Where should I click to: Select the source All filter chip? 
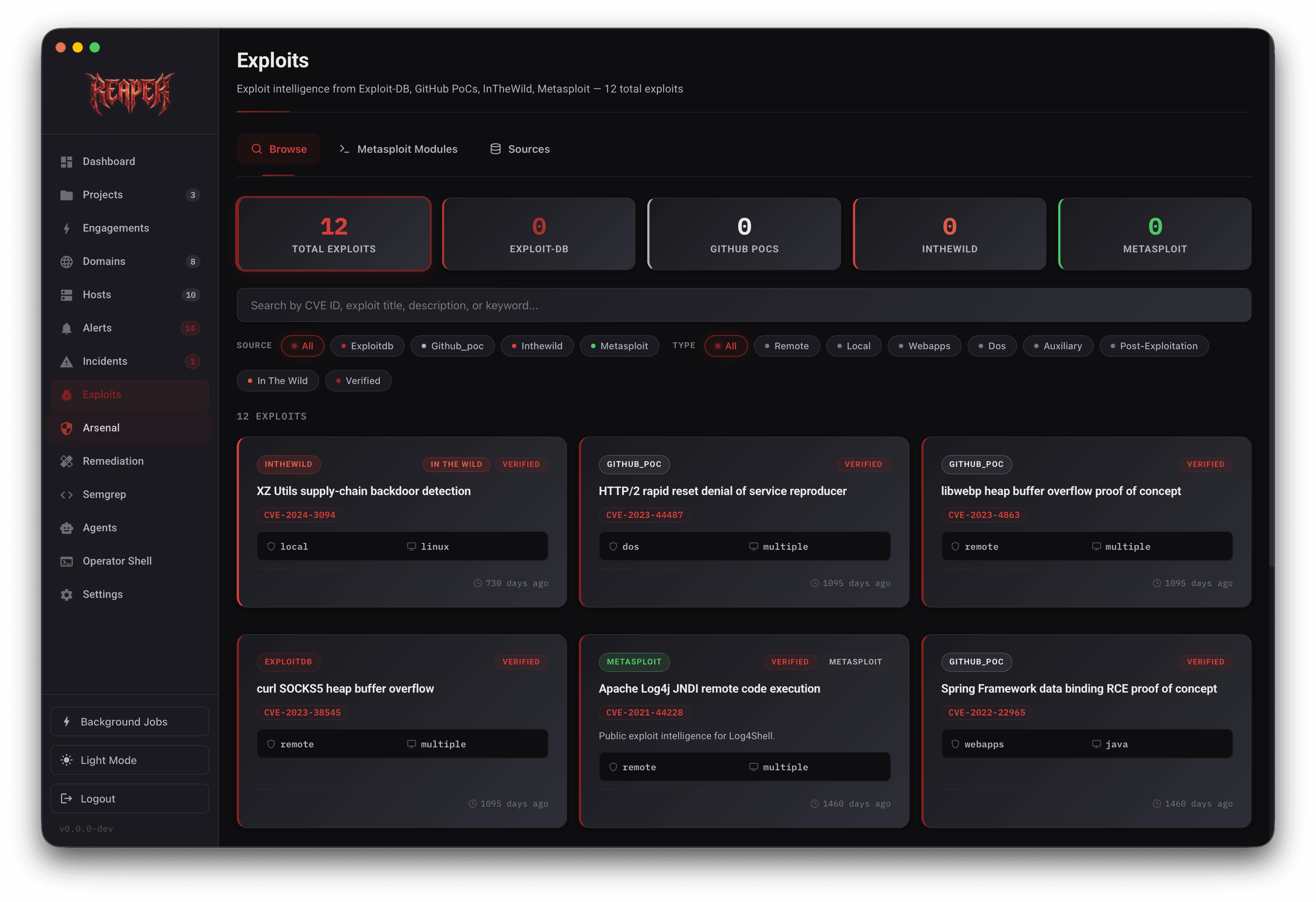pyautogui.click(x=303, y=346)
